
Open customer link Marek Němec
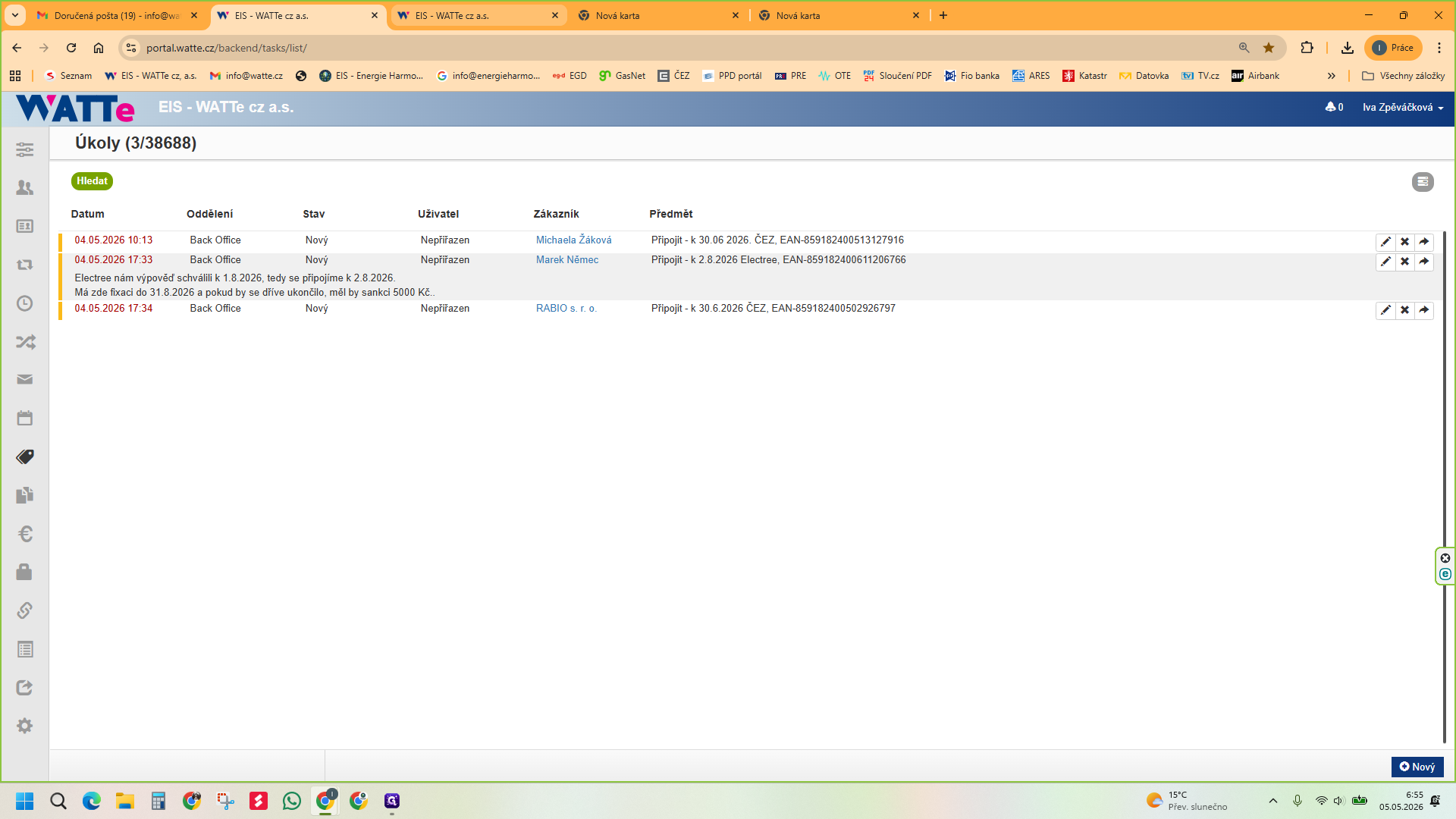[567, 260]
